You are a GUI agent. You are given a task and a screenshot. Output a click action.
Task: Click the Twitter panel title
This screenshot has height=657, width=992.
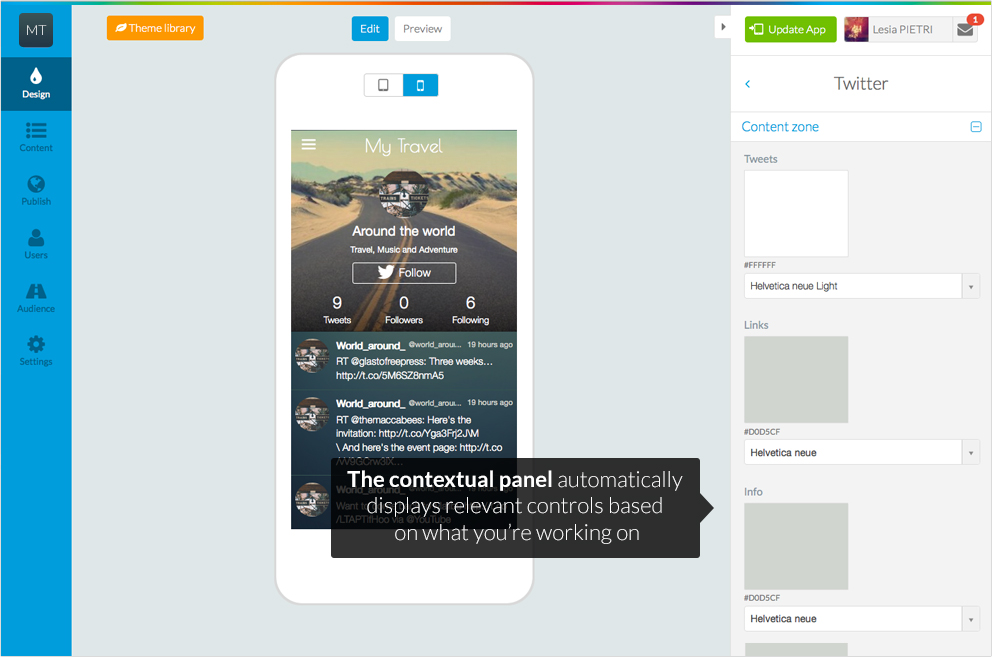pyautogui.click(x=861, y=84)
